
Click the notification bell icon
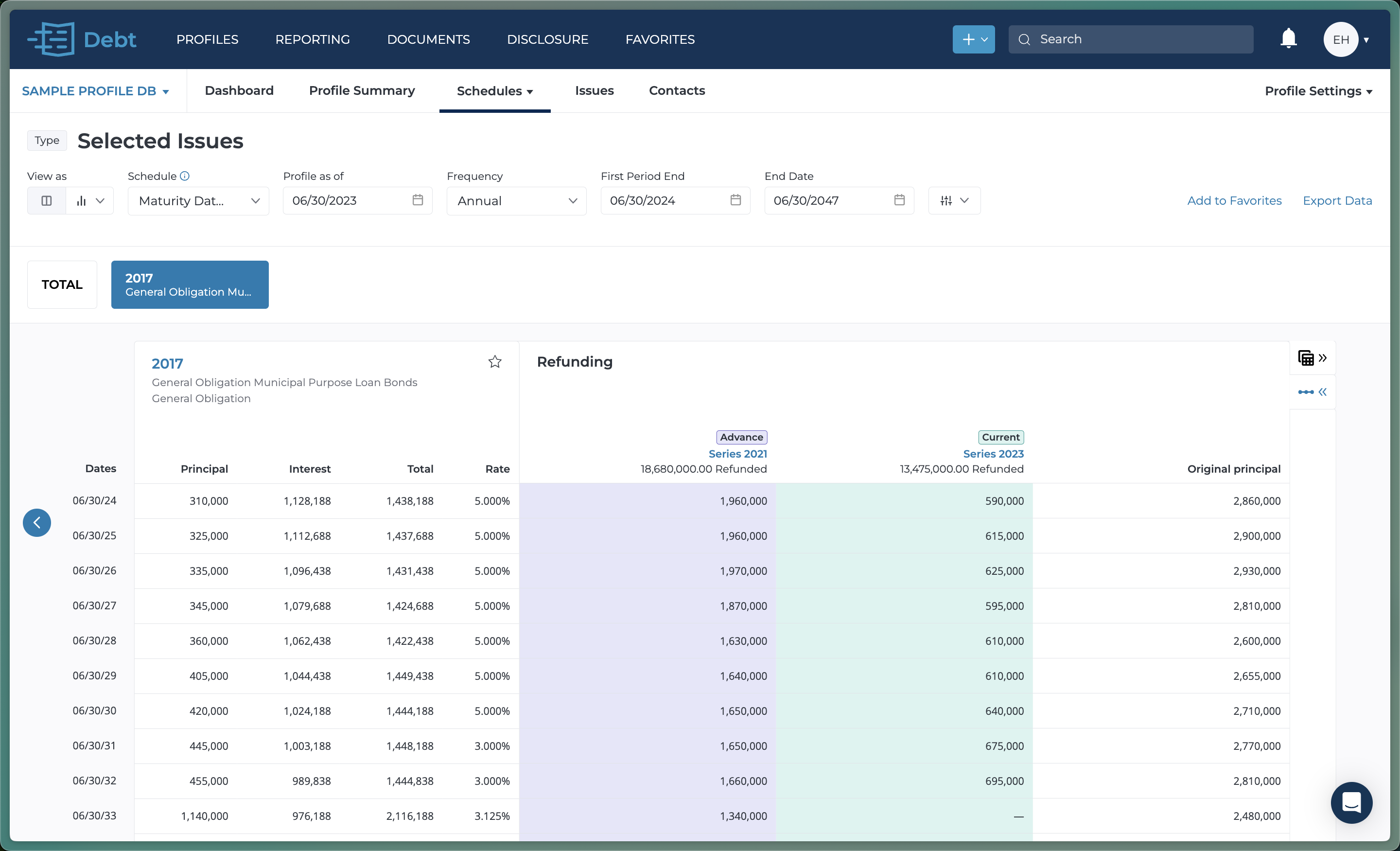pos(1288,38)
